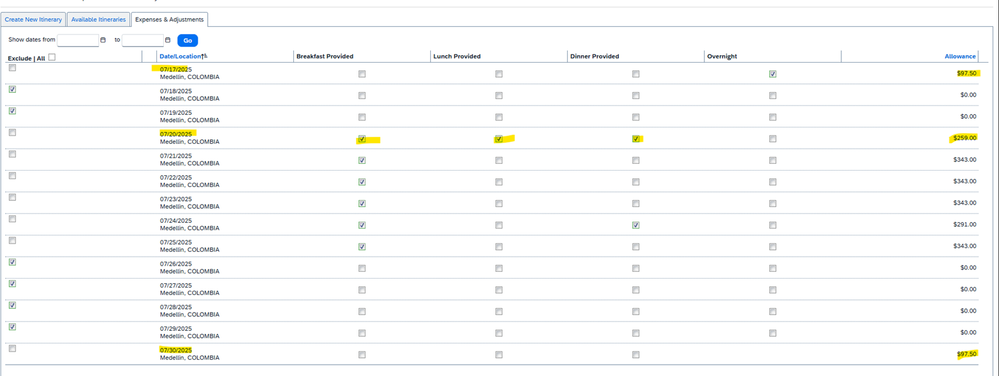Click $97.50 allowance for 07/17/2025
Screen dimensions: 999x376
(x=967, y=73)
